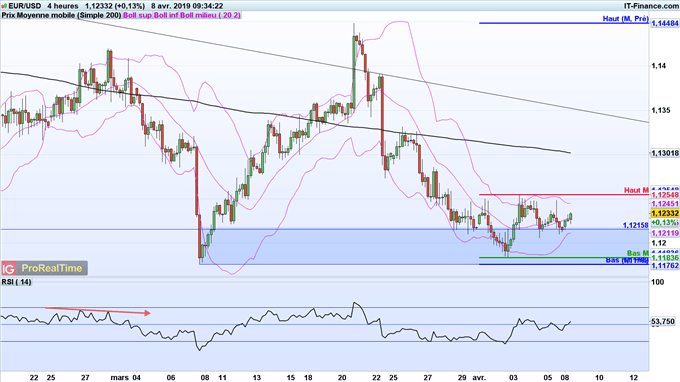Select the Prix Moyenne mobile (Simple 200) label
Screen dimensions: 680x382
tap(61, 15)
